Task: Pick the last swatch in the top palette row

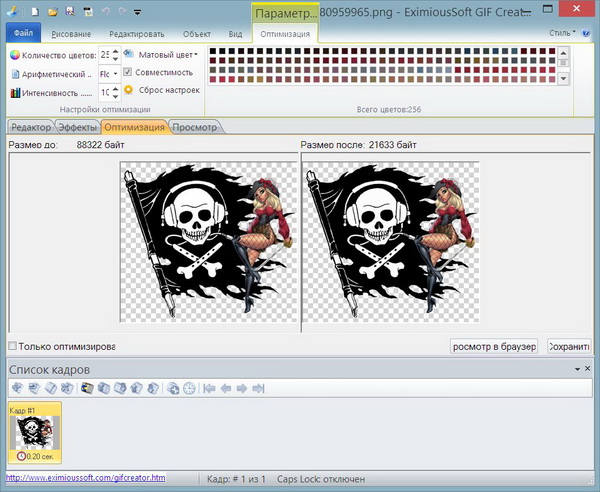Action: click(552, 51)
